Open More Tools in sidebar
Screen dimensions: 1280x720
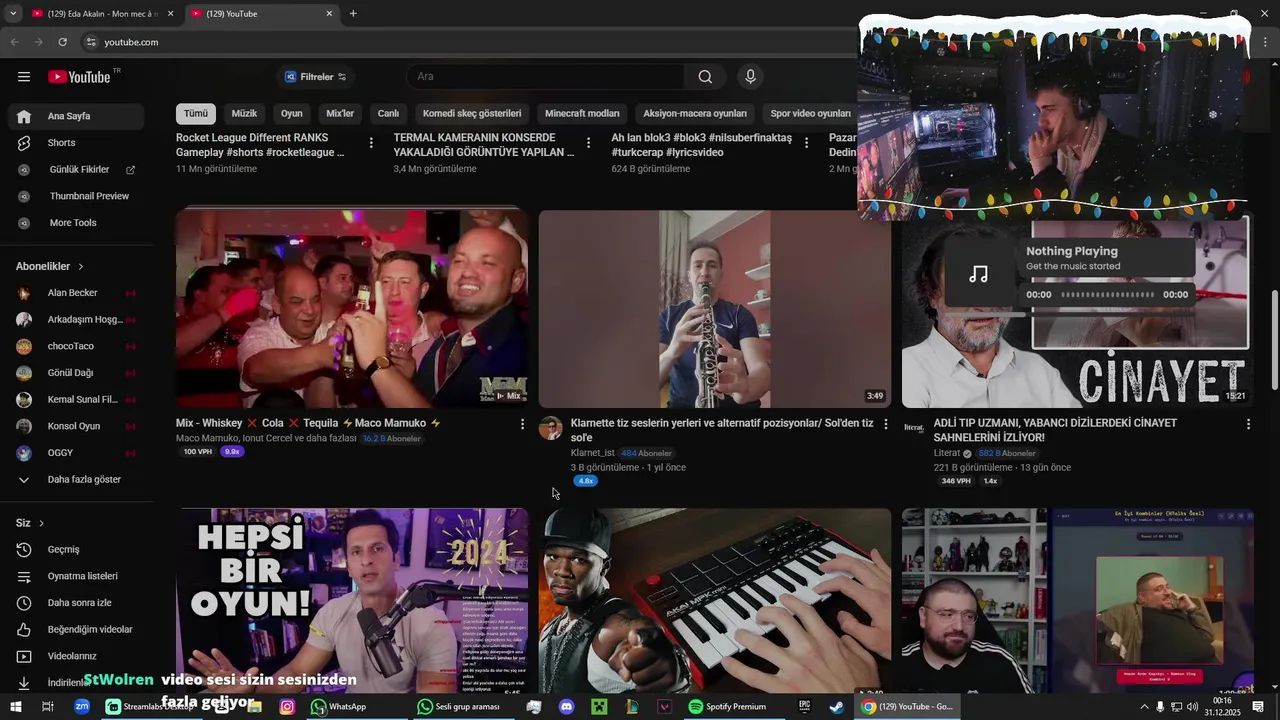78,223
